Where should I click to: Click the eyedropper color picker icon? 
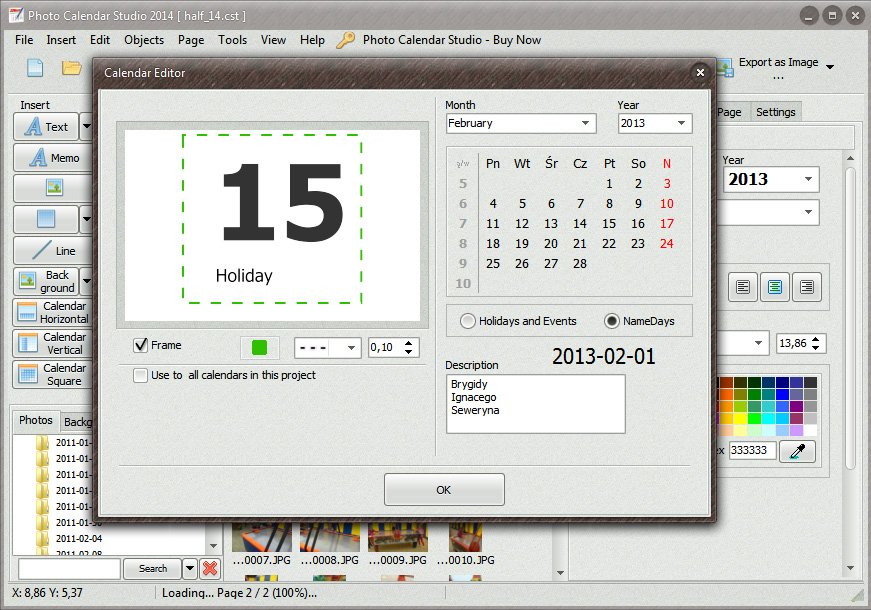(797, 452)
